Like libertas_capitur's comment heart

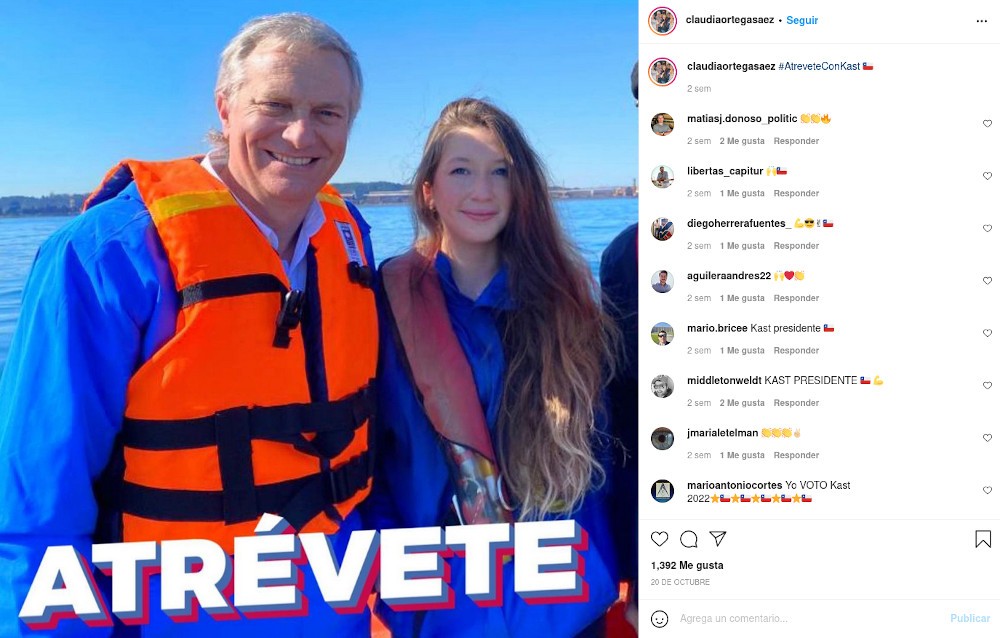tap(987, 176)
